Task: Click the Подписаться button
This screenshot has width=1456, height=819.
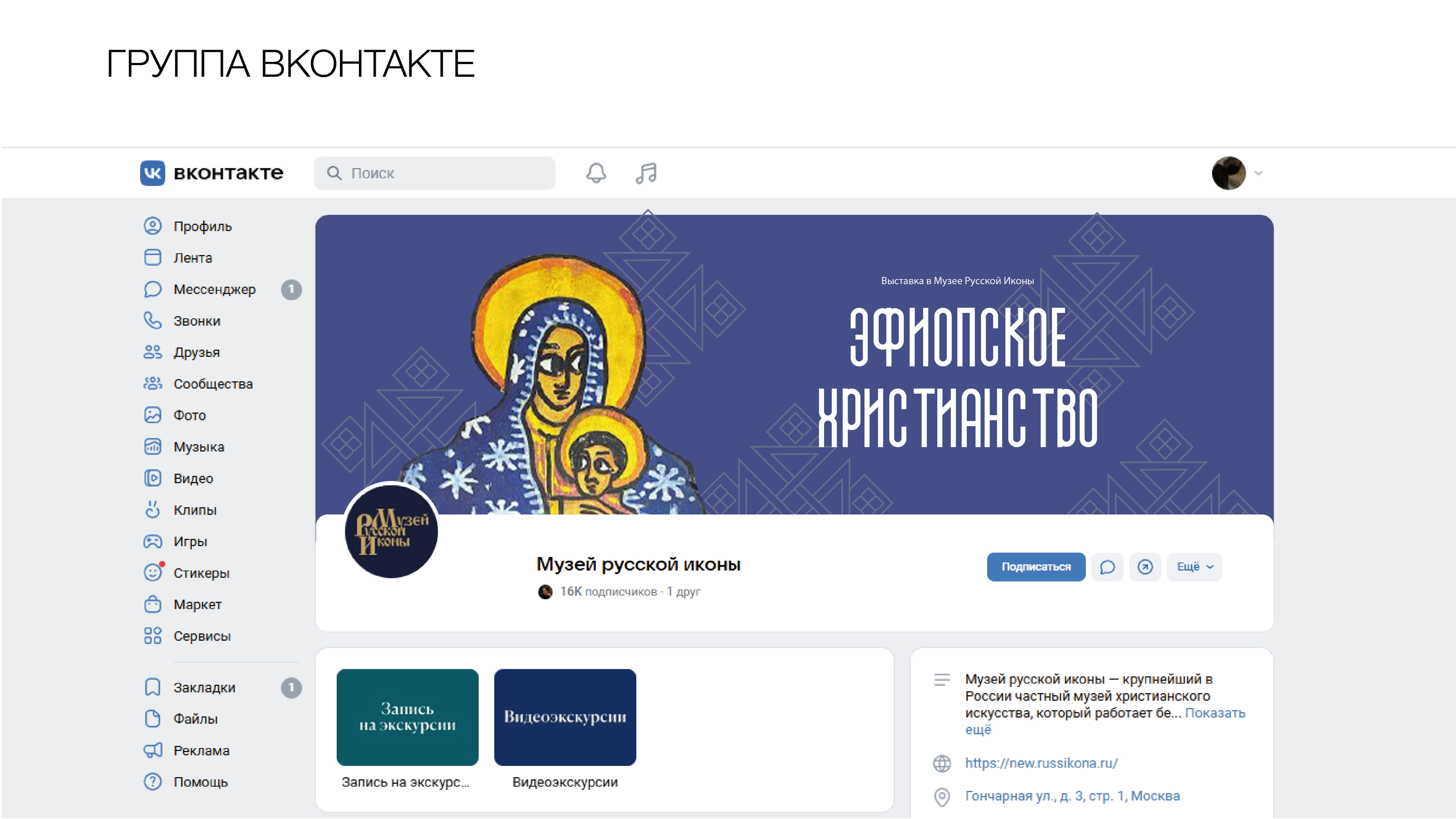Action: [x=1036, y=567]
